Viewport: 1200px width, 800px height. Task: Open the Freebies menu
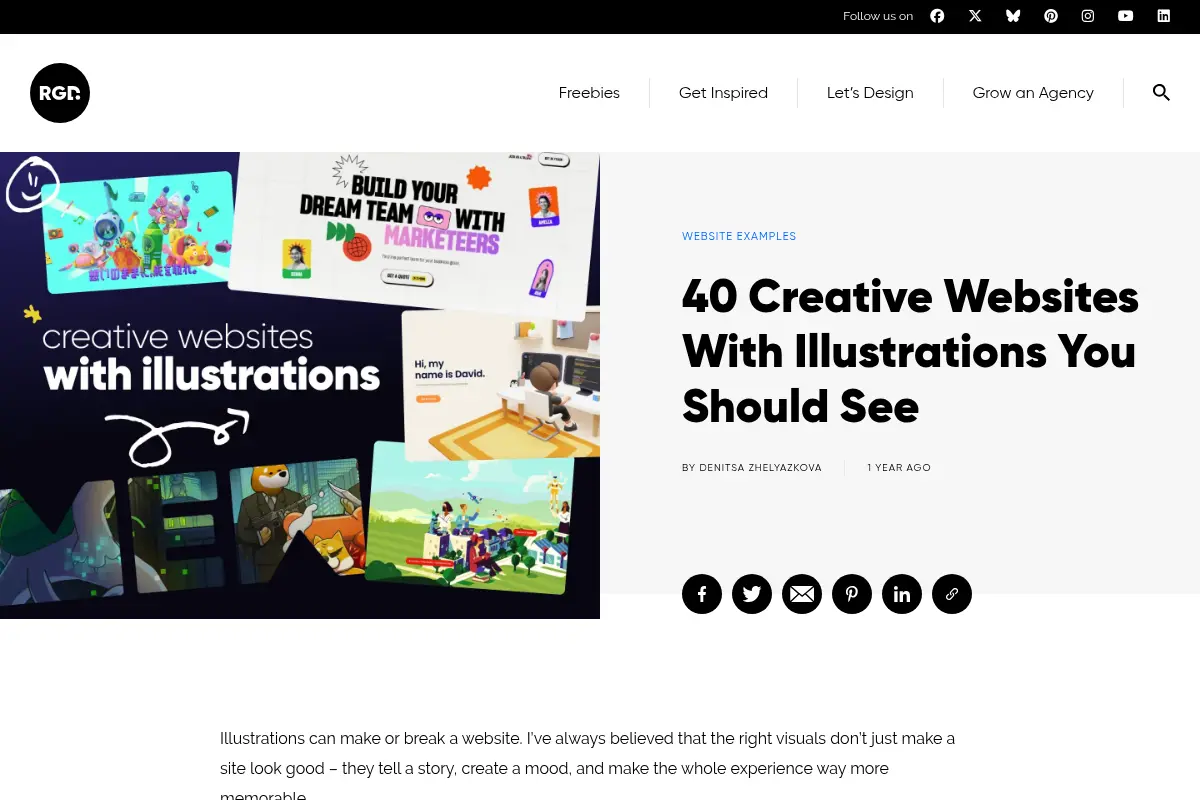click(x=589, y=93)
